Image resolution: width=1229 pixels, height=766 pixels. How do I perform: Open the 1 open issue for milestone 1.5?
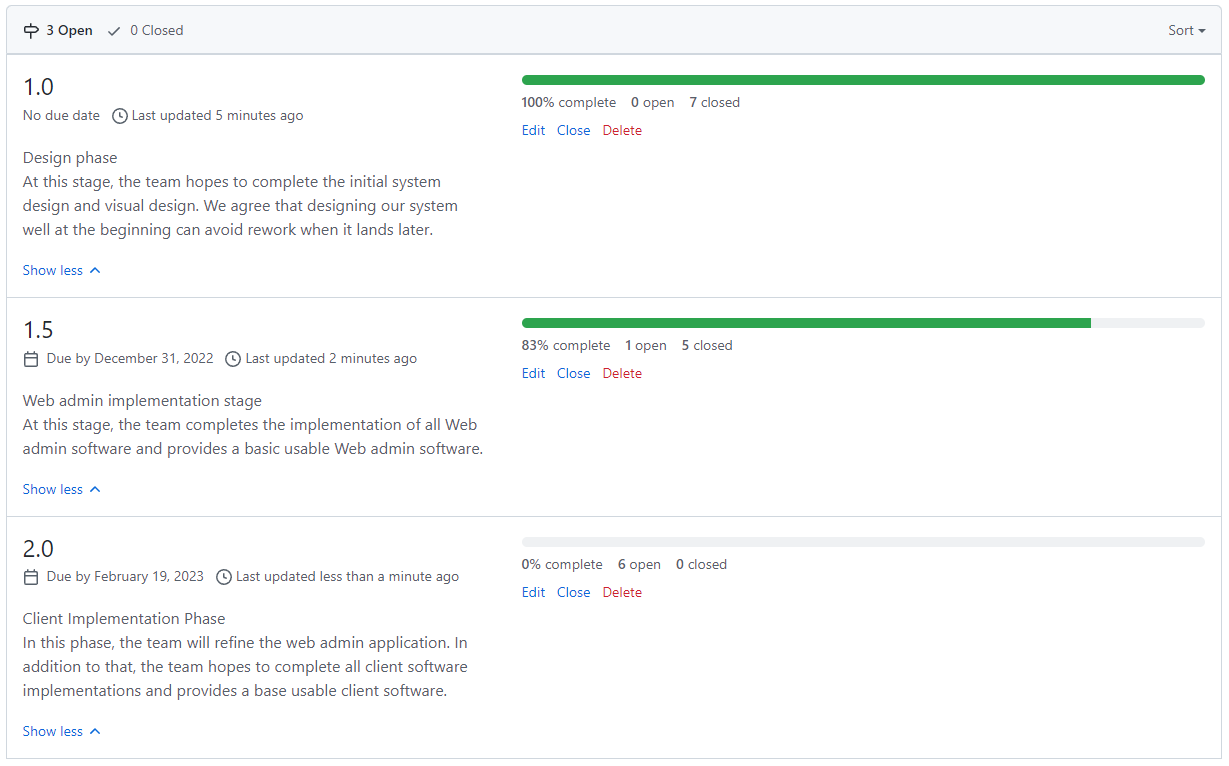coord(645,344)
